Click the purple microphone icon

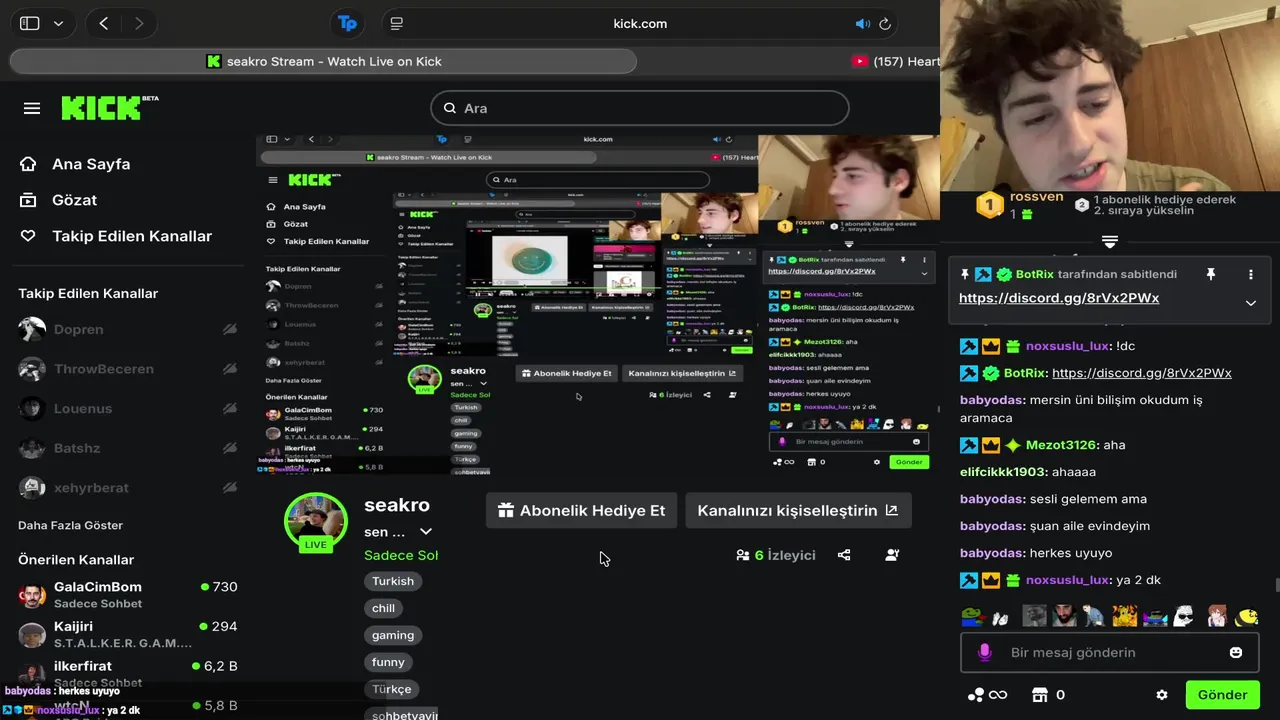tap(984, 652)
